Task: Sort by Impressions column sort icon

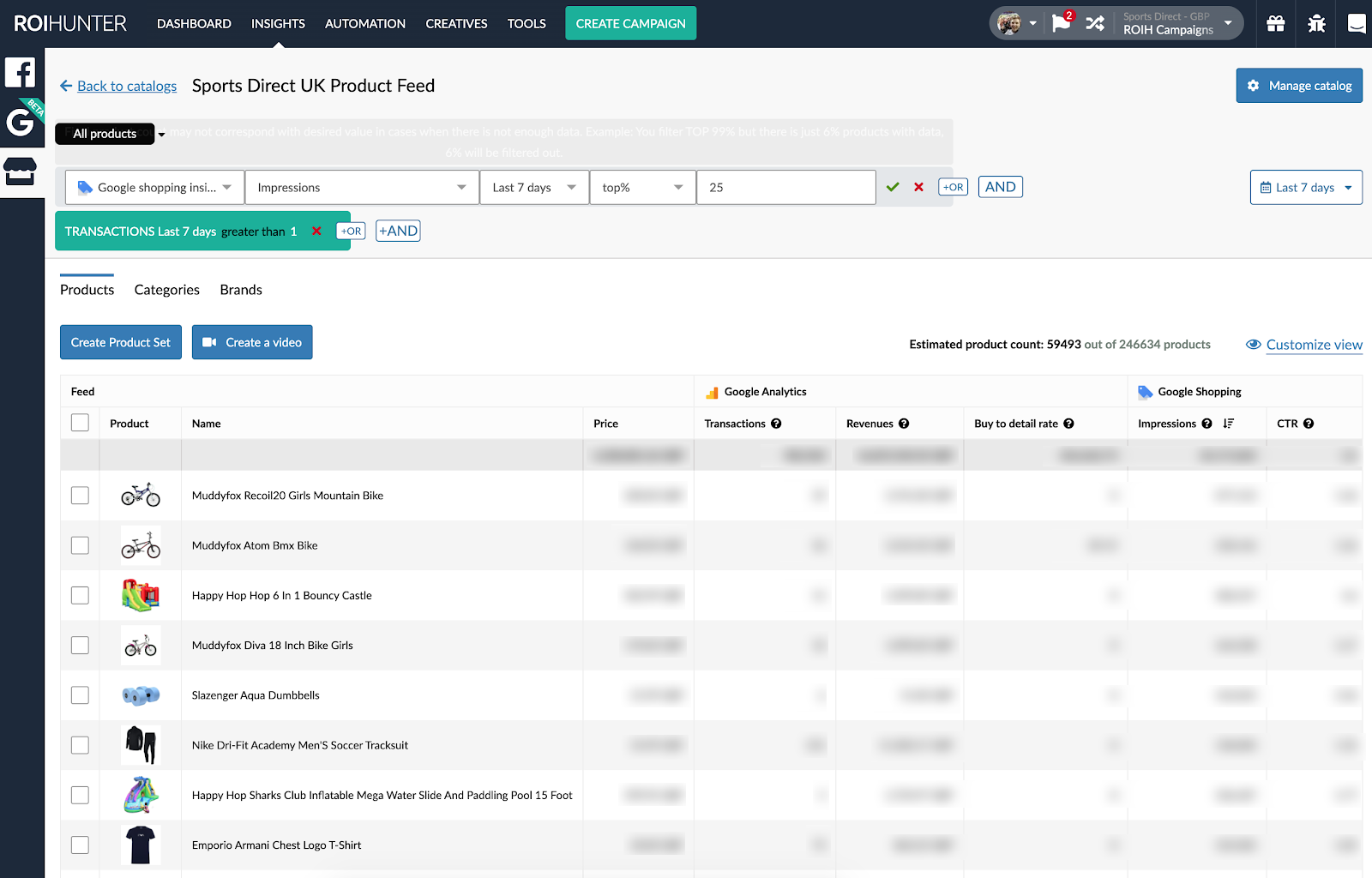Action: (1228, 424)
